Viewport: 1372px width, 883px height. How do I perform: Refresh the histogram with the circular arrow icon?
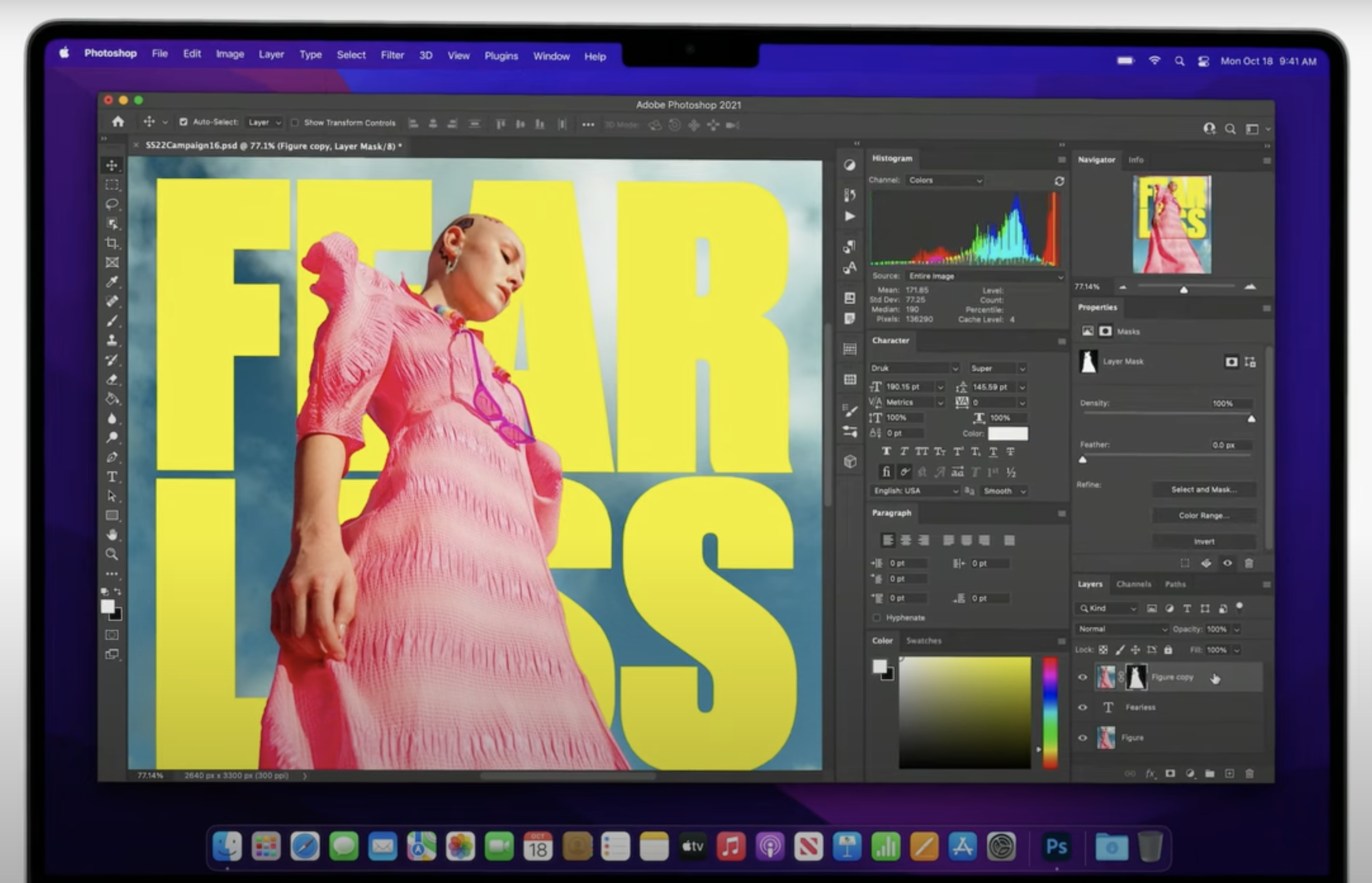pos(1059,181)
